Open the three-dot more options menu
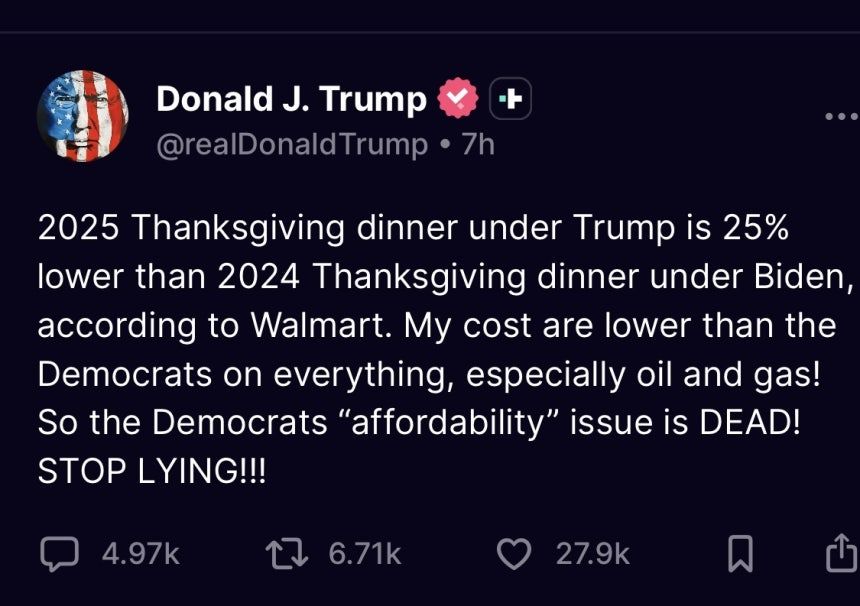 tap(843, 117)
